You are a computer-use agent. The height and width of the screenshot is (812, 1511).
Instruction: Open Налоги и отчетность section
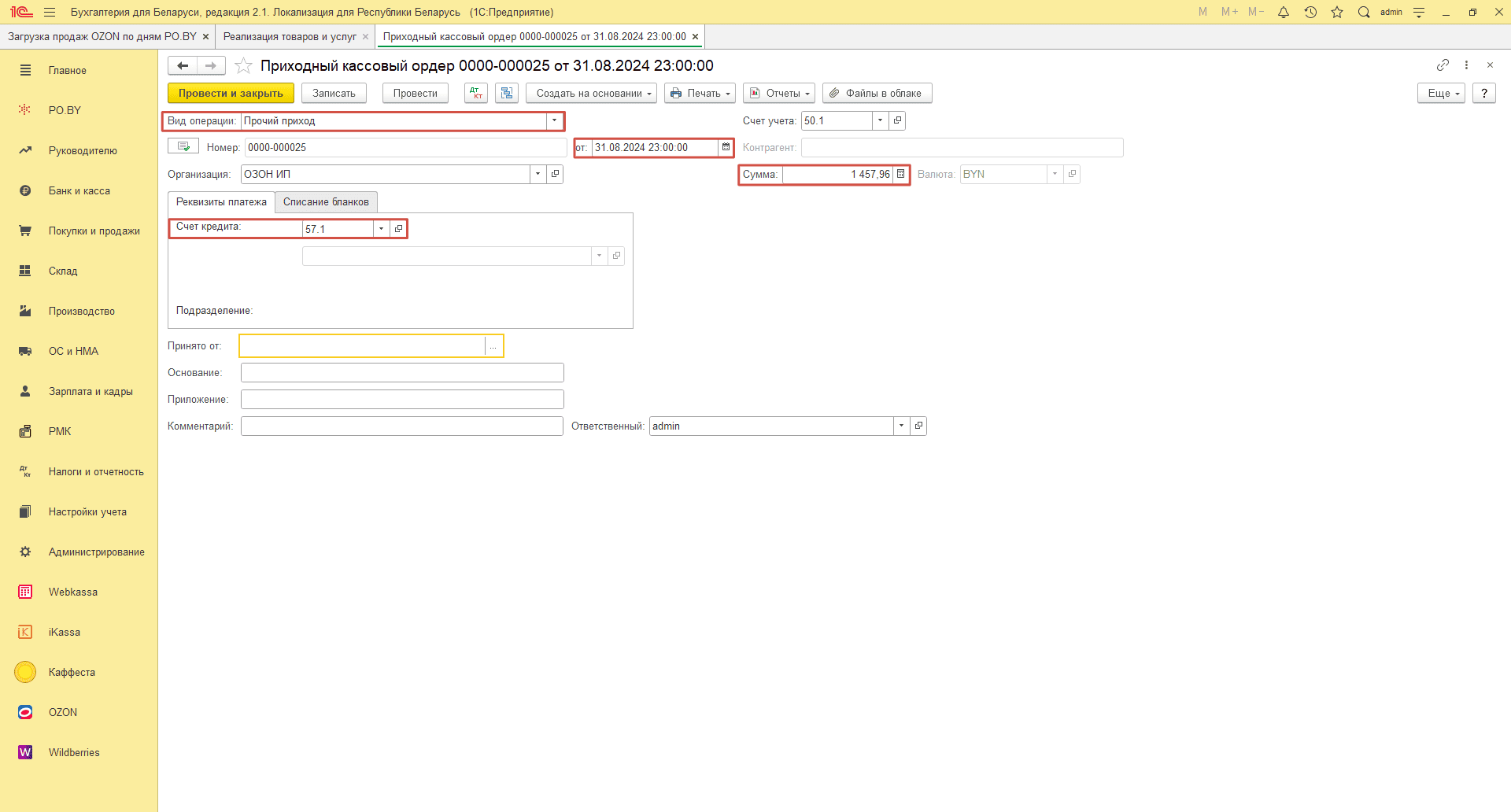pos(79,471)
